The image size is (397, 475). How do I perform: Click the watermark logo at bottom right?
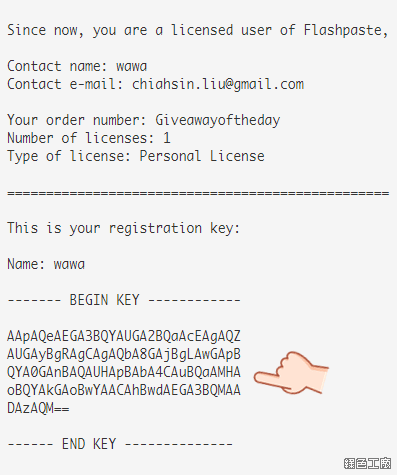367,463
